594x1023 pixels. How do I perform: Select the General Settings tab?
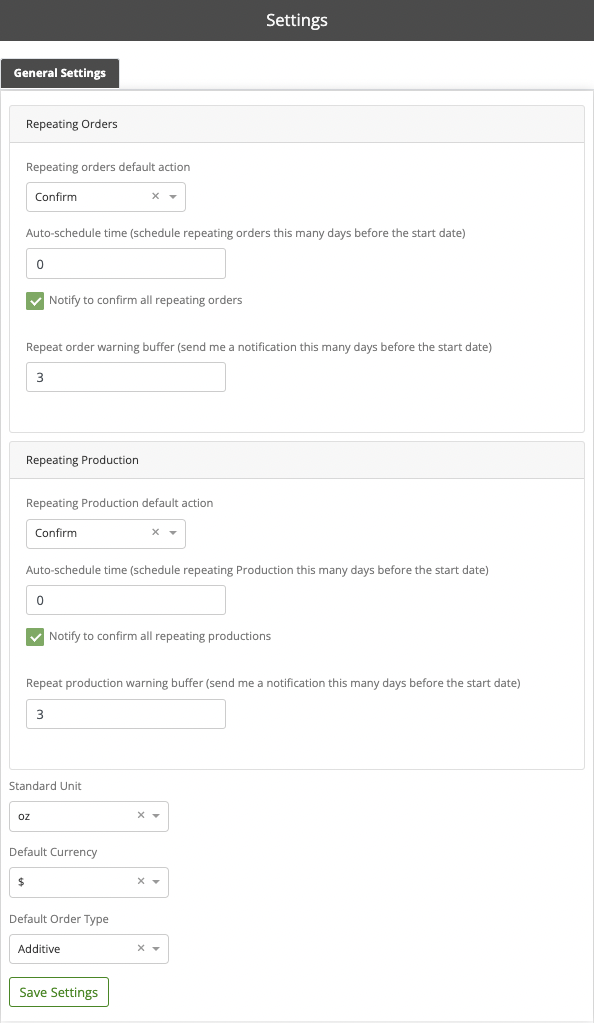[60, 73]
